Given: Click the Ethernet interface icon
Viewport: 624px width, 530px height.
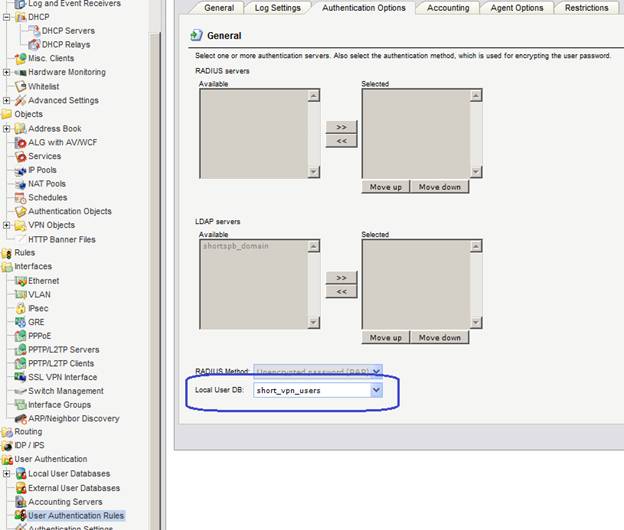Looking at the screenshot, I should [x=20, y=281].
